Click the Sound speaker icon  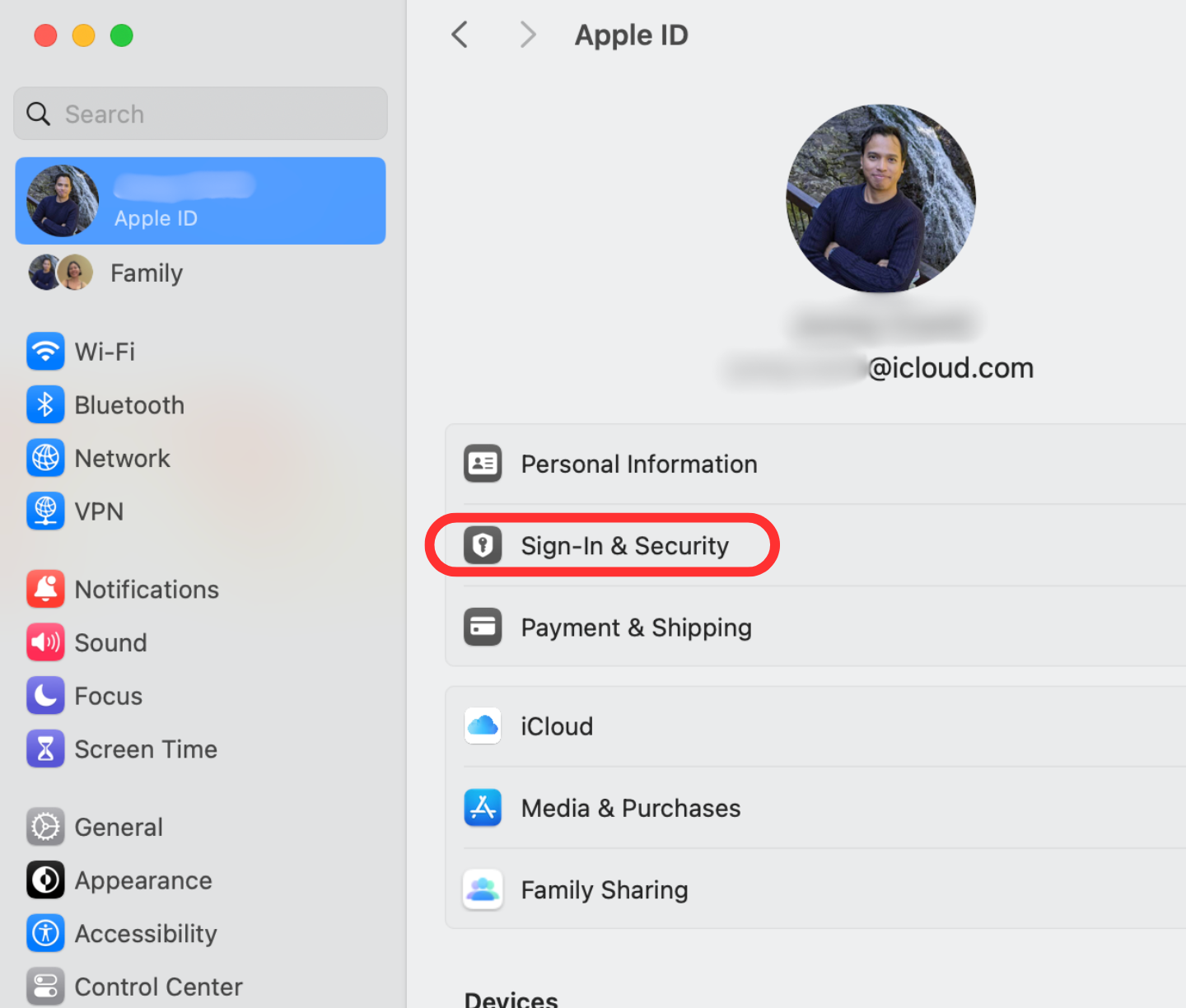point(45,642)
